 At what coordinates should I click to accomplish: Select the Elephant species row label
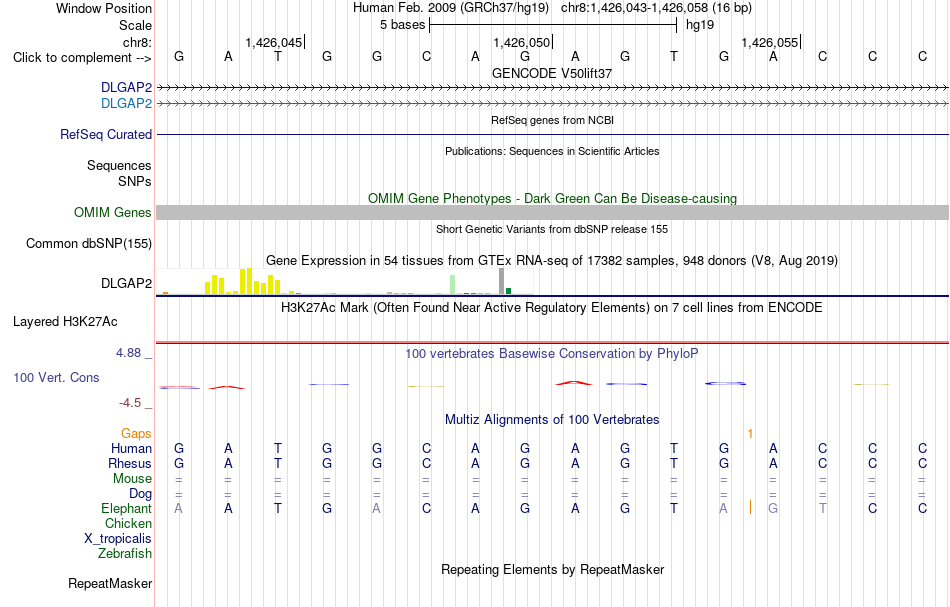pyautogui.click(x=126, y=508)
